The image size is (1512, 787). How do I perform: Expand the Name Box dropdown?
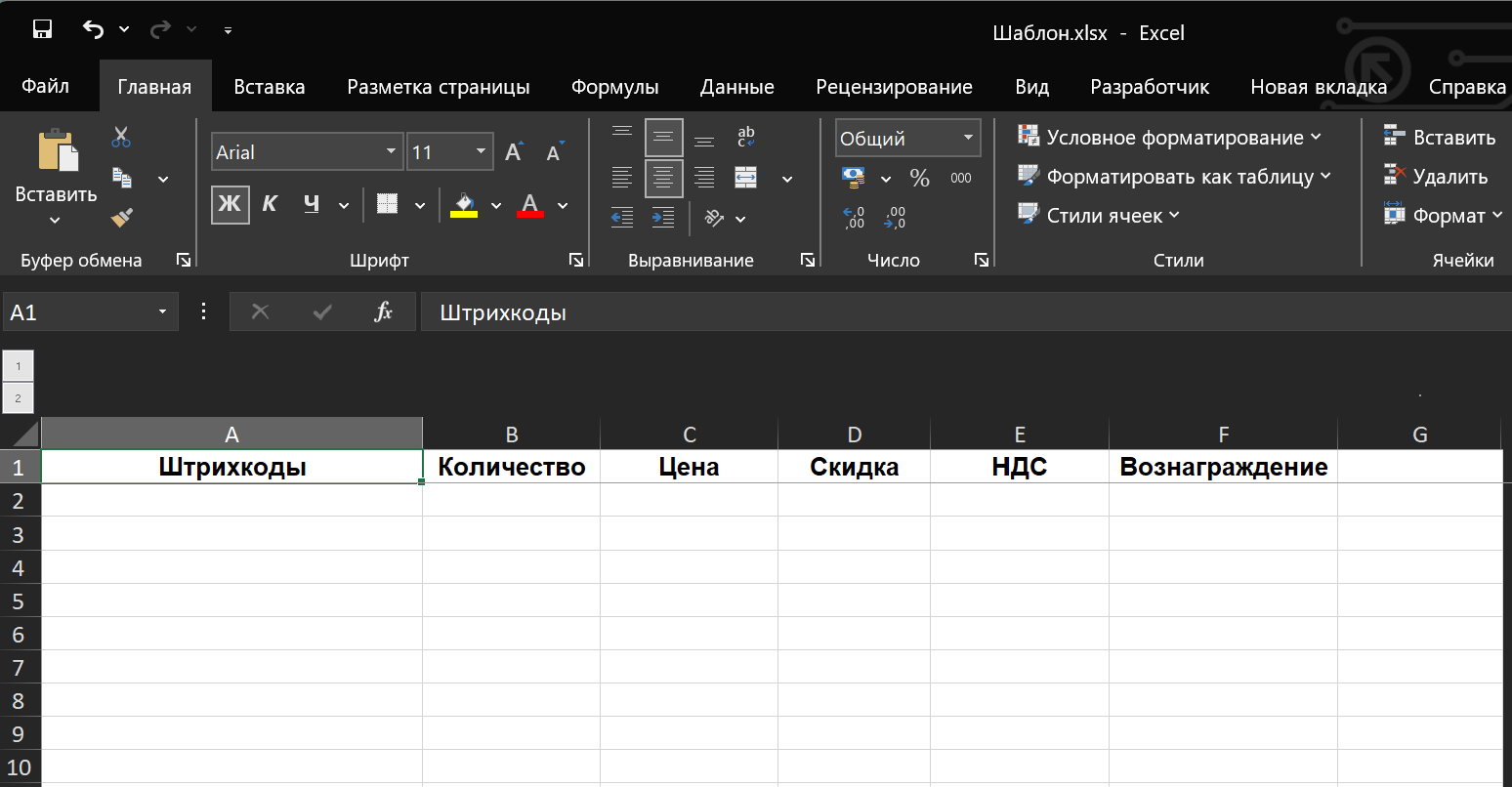pos(162,311)
